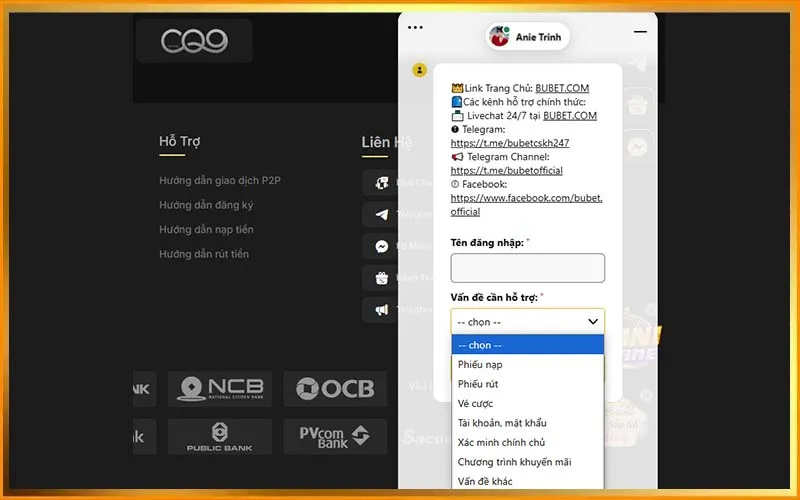Click the PVcomBank logo

[335, 437]
